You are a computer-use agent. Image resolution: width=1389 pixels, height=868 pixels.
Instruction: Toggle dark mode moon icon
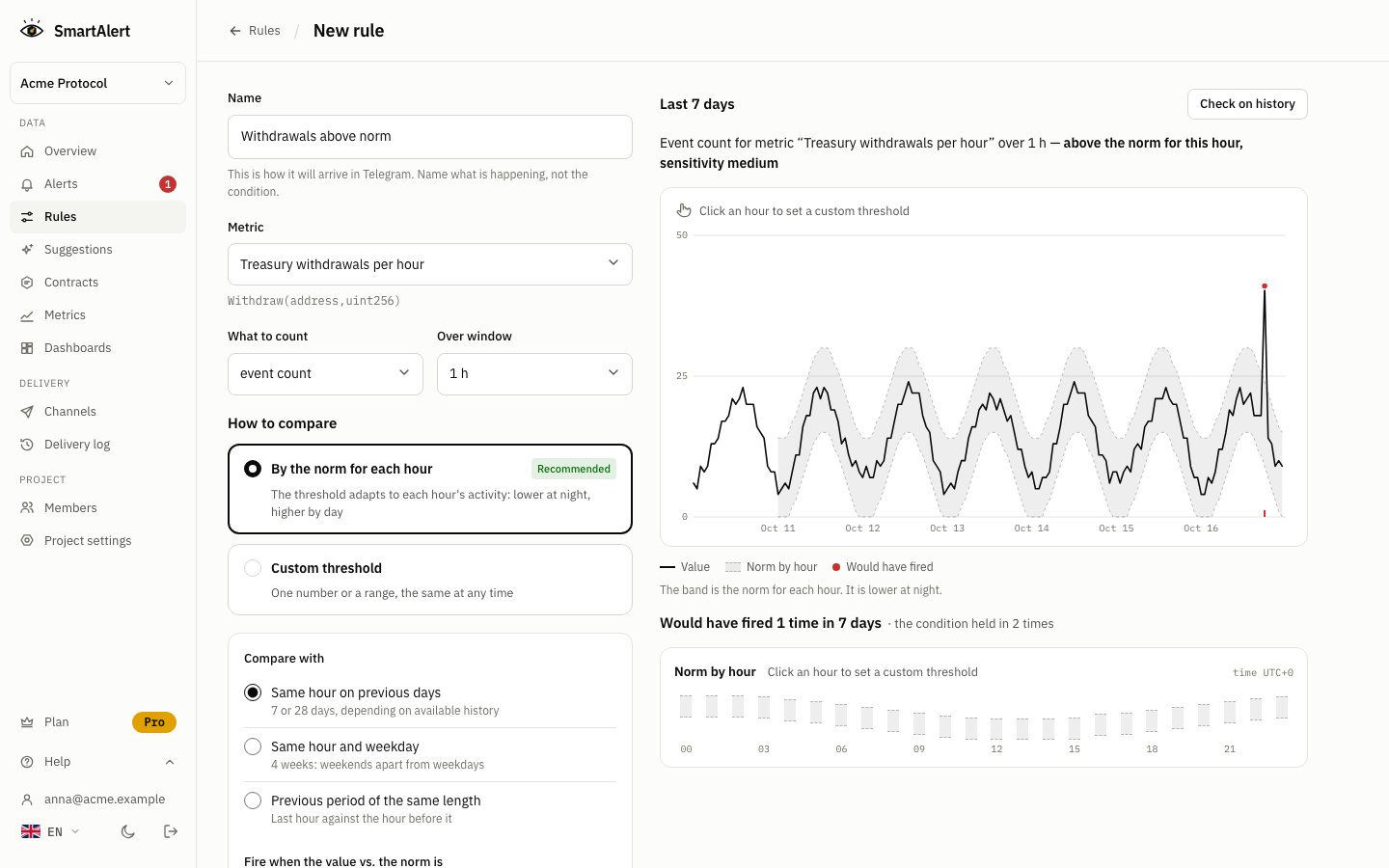(128, 831)
